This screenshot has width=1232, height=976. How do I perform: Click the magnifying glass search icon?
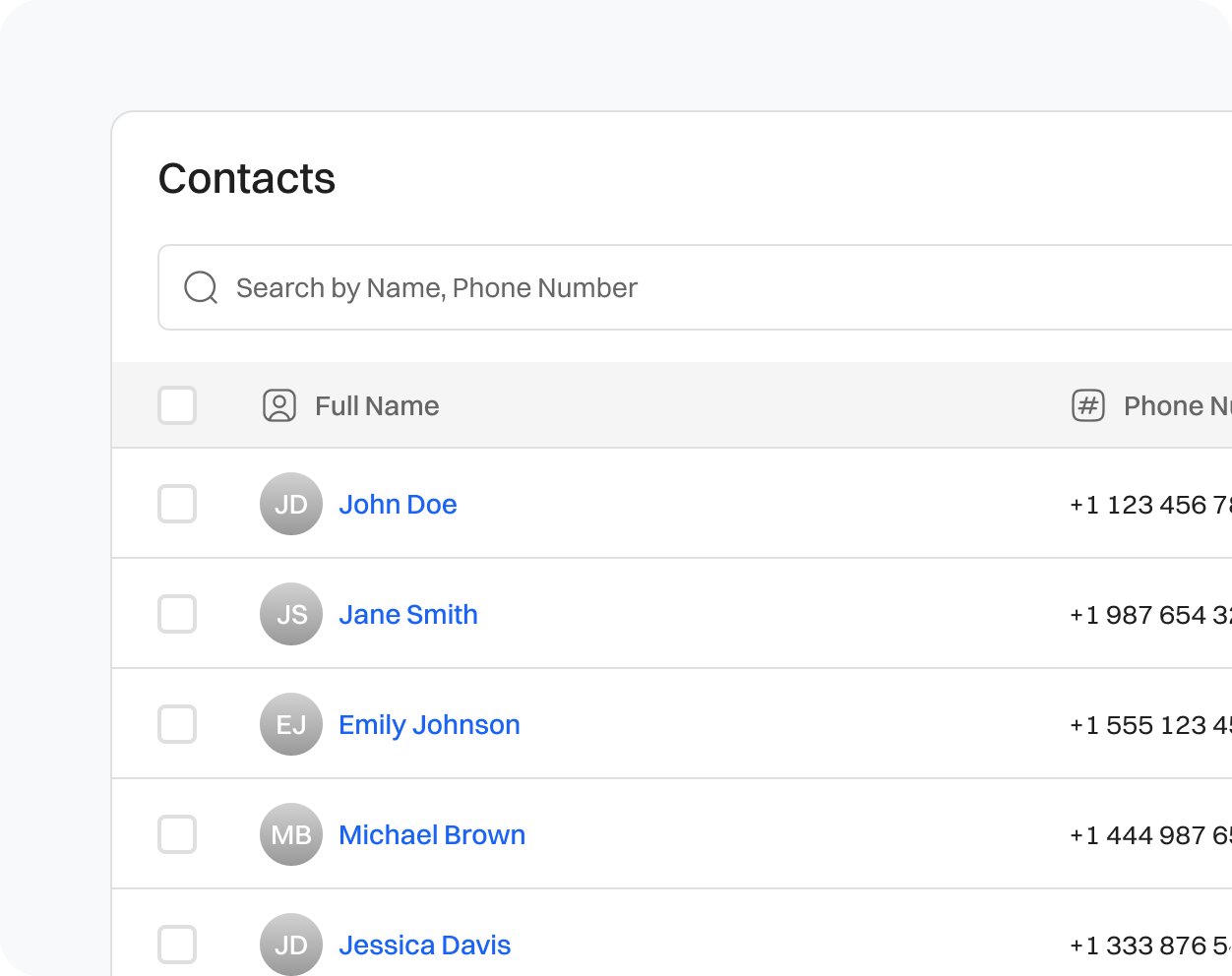coord(200,286)
